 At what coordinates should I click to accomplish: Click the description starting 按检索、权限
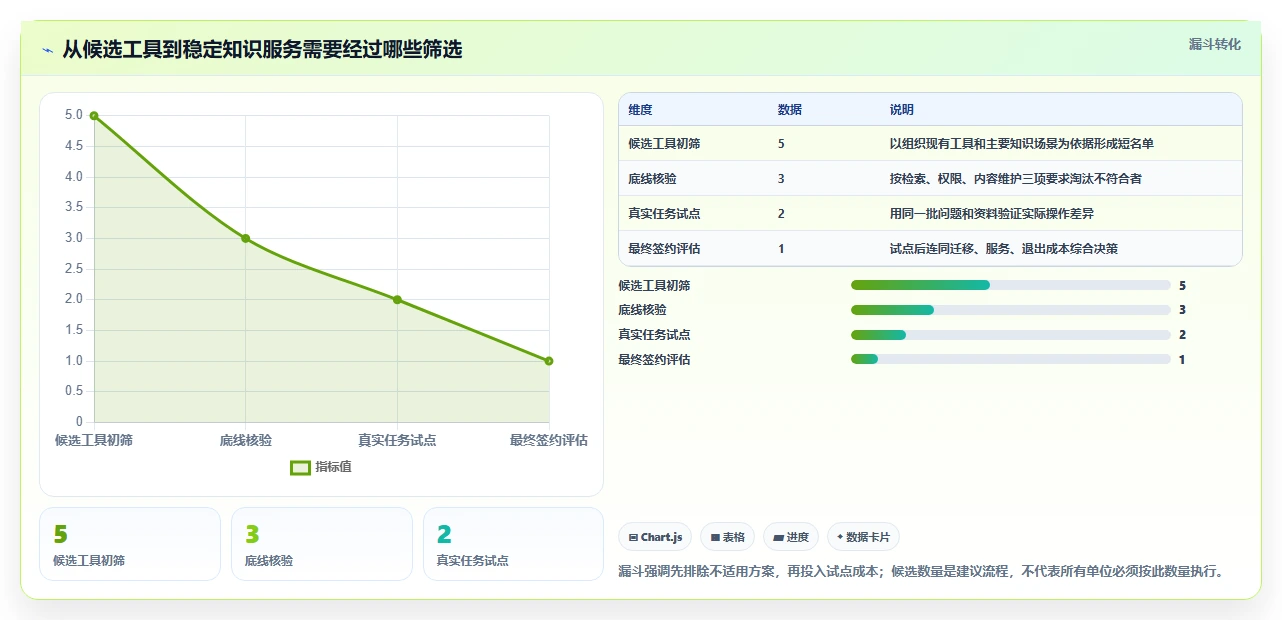(x=1016, y=179)
